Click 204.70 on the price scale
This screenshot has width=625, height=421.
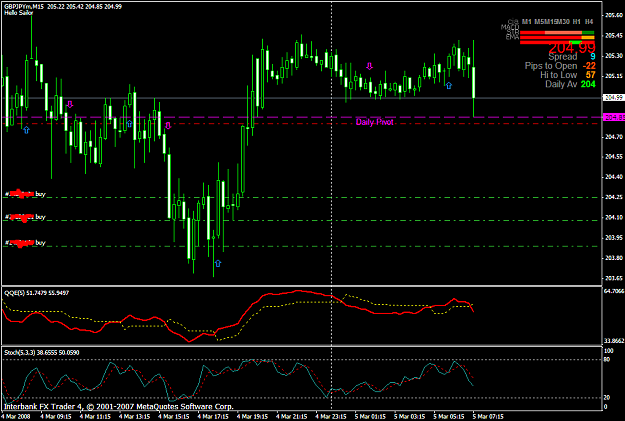point(614,137)
